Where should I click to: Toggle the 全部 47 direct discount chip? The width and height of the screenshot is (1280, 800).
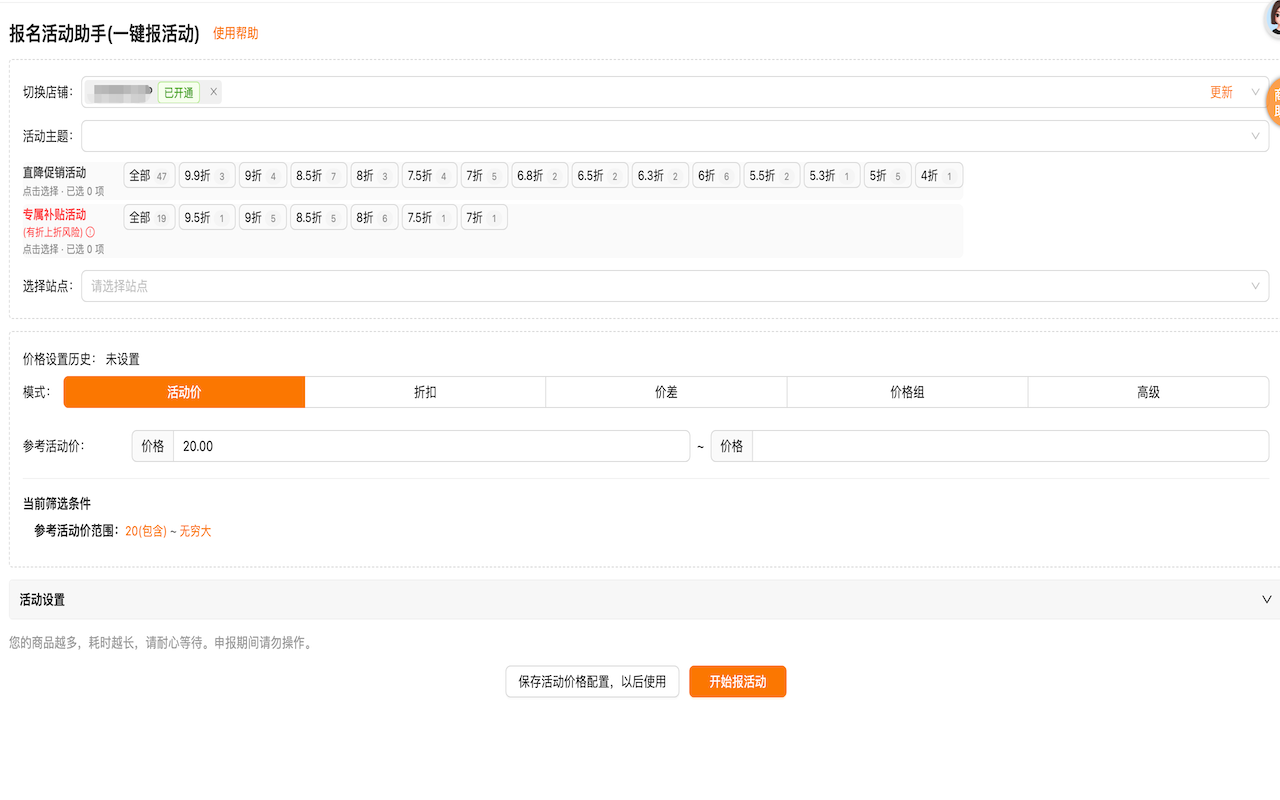coord(149,176)
